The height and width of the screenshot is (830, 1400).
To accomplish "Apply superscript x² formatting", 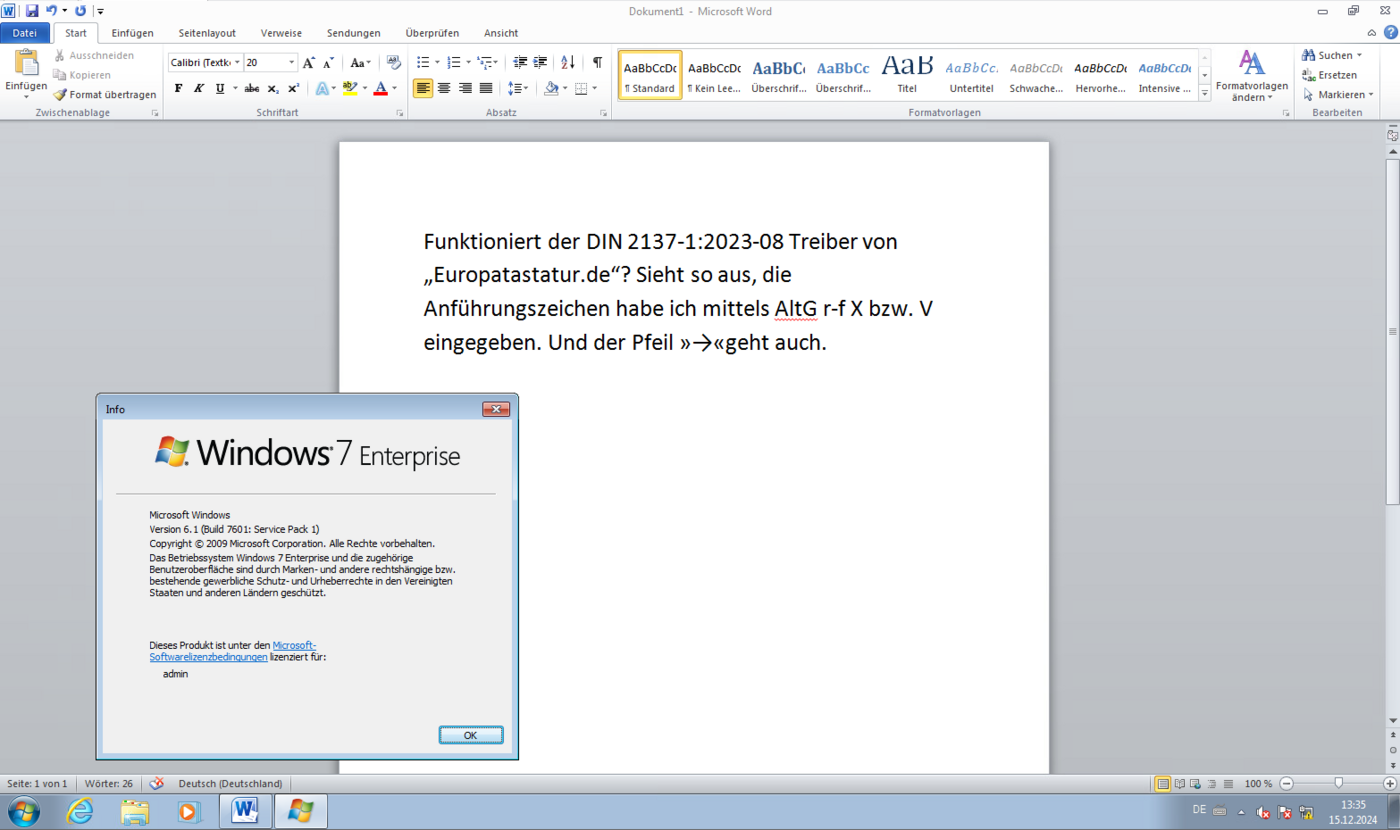I will (293, 88).
